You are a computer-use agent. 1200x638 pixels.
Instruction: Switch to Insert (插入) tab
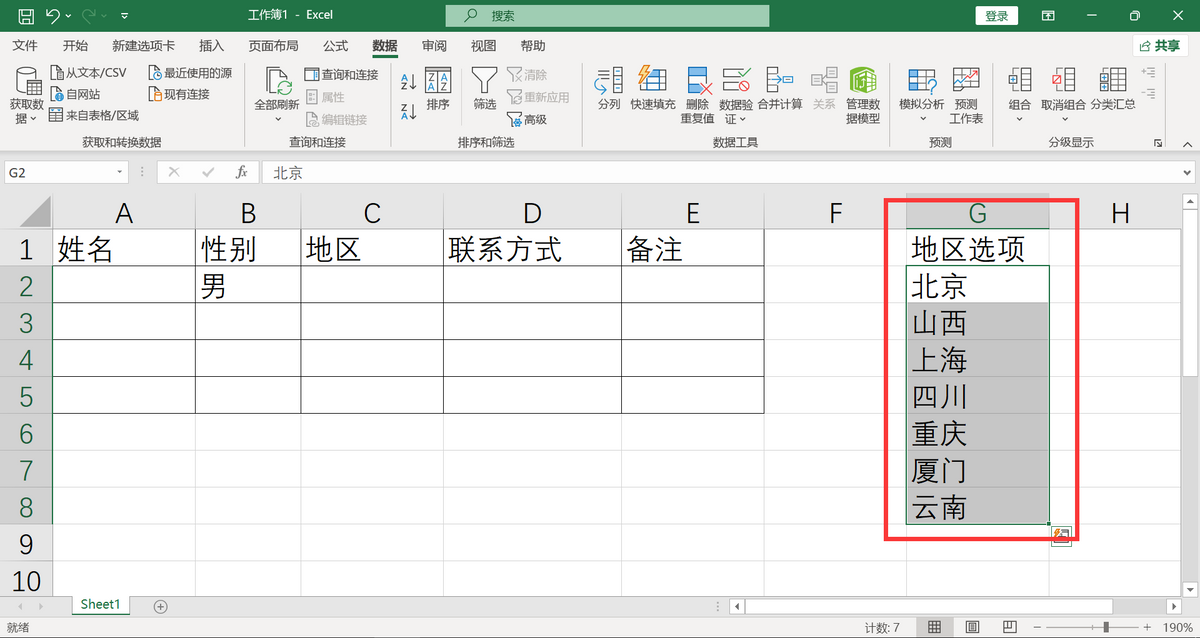coord(212,46)
